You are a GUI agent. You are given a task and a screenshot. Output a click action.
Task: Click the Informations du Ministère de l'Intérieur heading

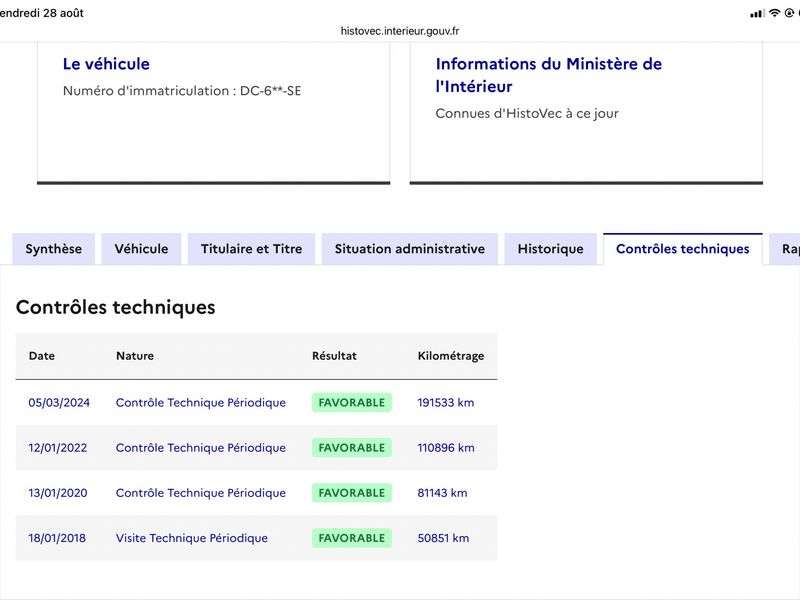point(548,75)
